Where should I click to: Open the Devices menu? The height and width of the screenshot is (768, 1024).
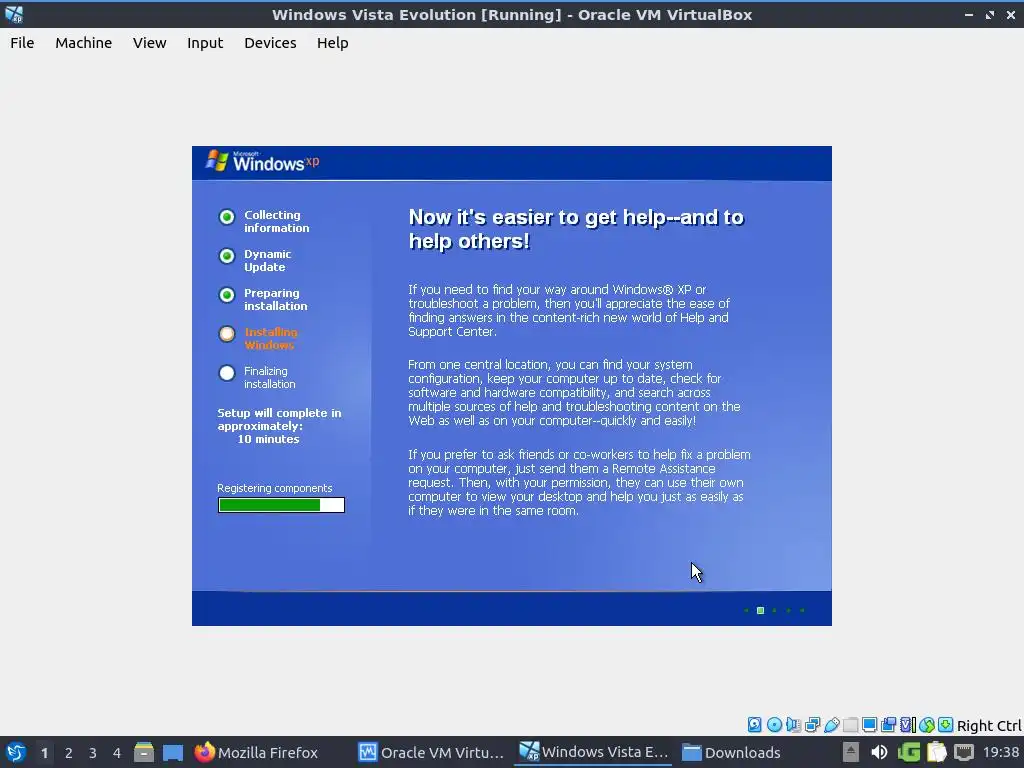(x=270, y=43)
